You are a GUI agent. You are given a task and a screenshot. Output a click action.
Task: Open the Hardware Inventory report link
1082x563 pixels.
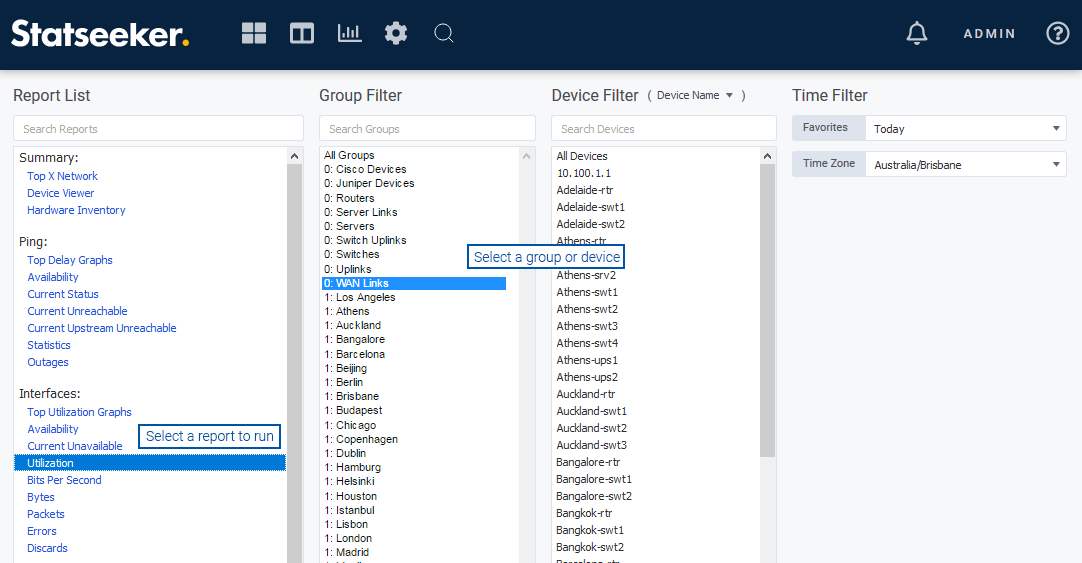click(x=76, y=210)
